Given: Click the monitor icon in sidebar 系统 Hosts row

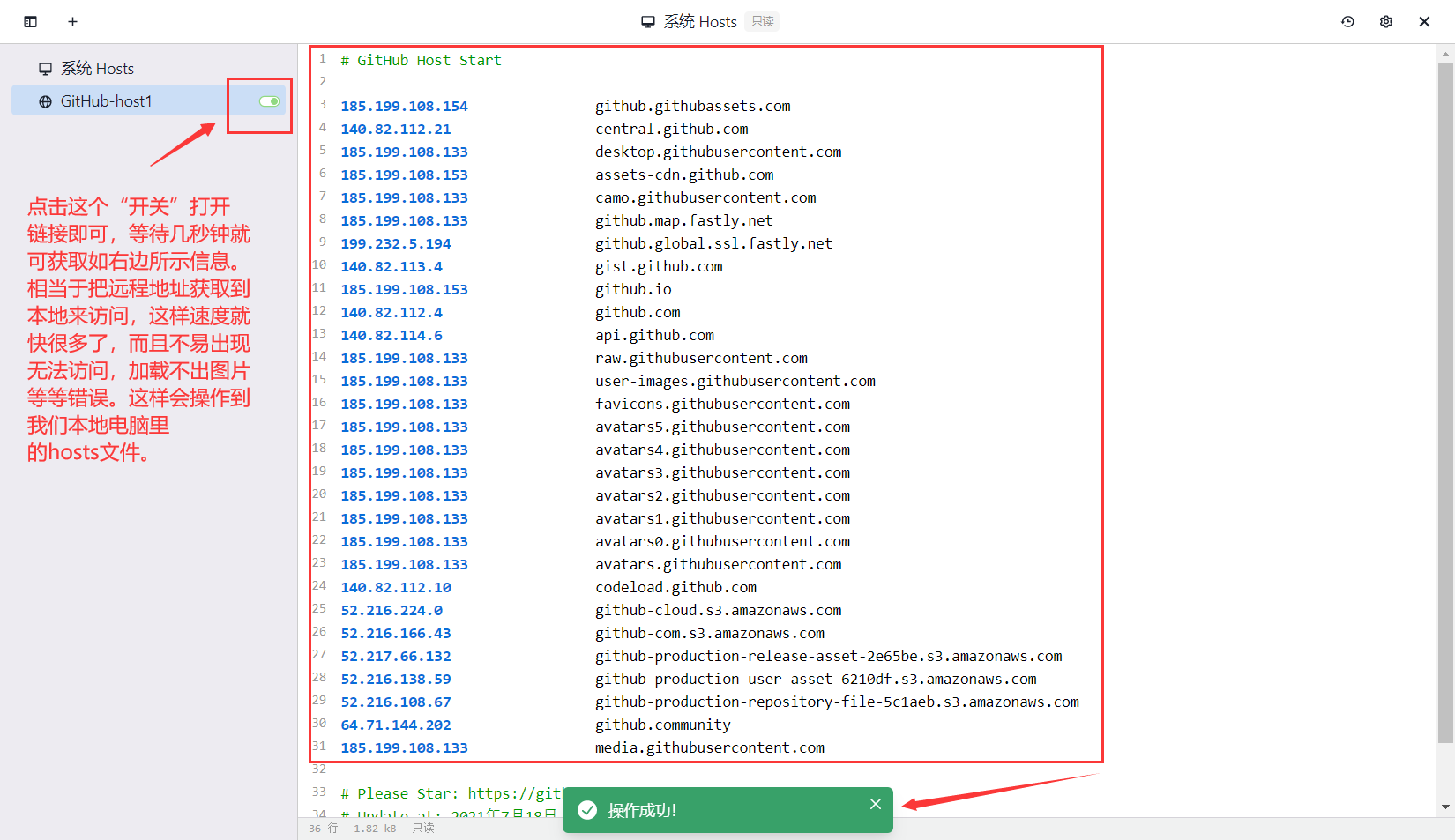Looking at the screenshot, I should (45, 69).
